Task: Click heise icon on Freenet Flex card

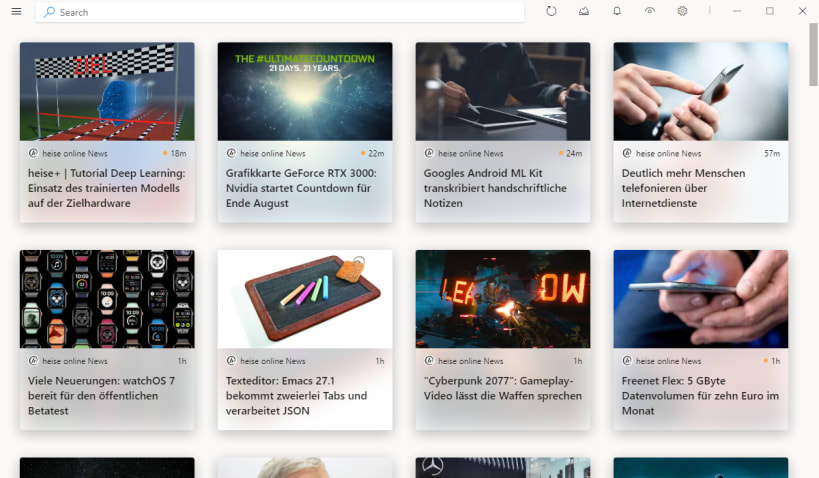Action: coord(627,360)
